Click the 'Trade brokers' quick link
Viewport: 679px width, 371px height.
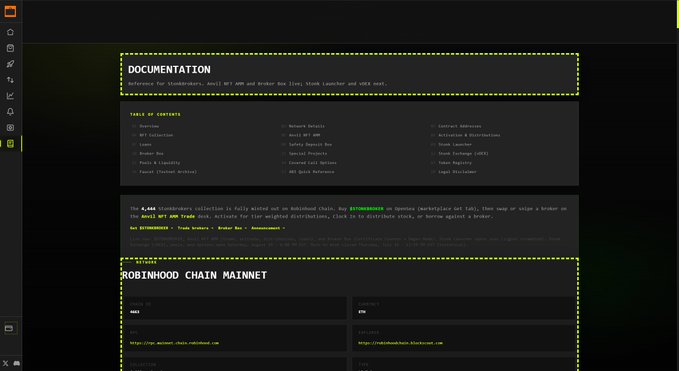click(195, 228)
